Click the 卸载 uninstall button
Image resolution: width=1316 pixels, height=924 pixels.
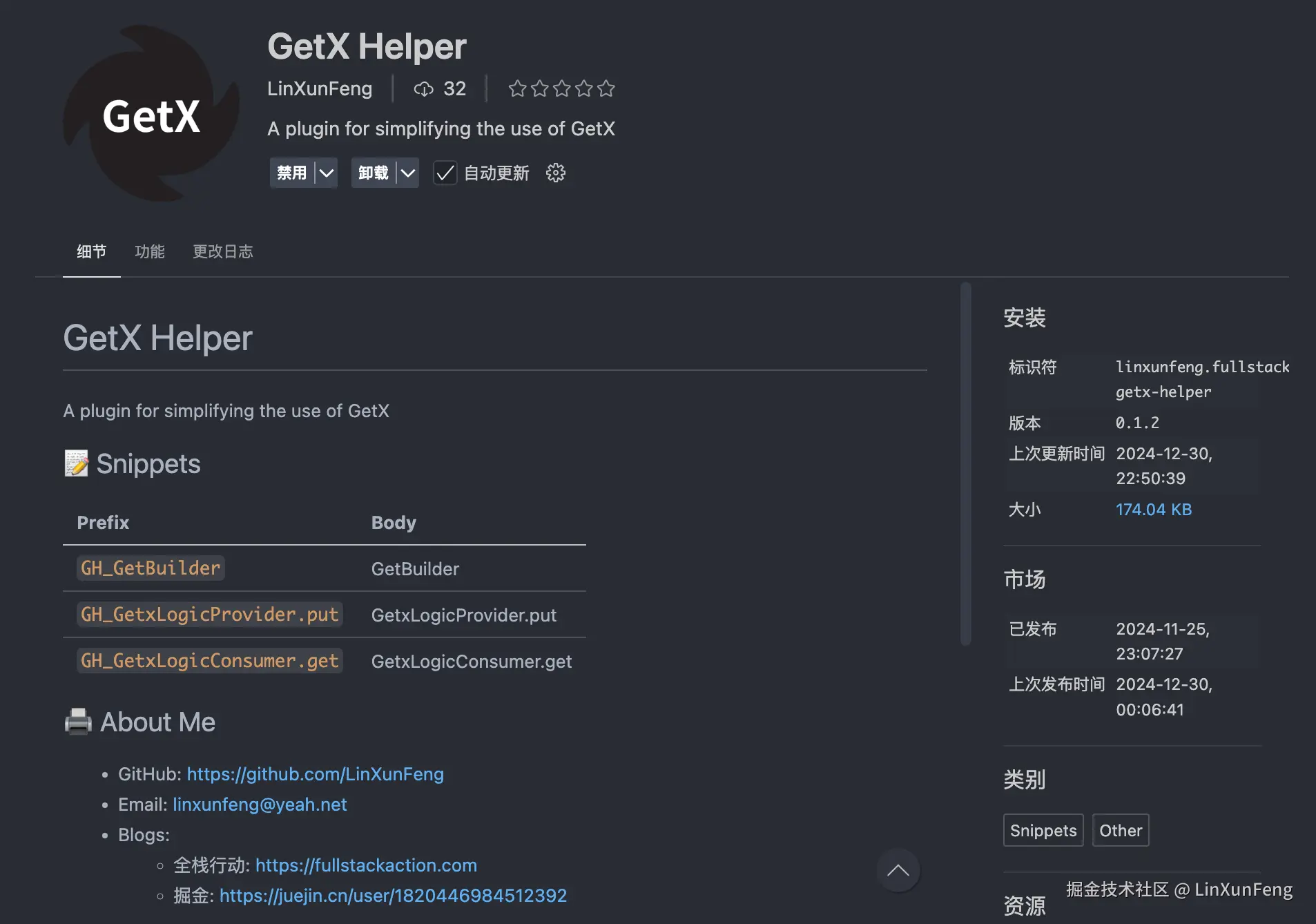374,173
